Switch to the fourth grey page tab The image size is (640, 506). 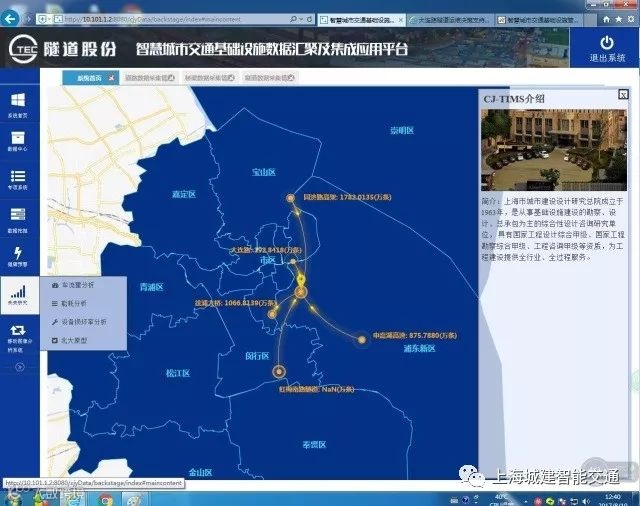(x=269, y=78)
